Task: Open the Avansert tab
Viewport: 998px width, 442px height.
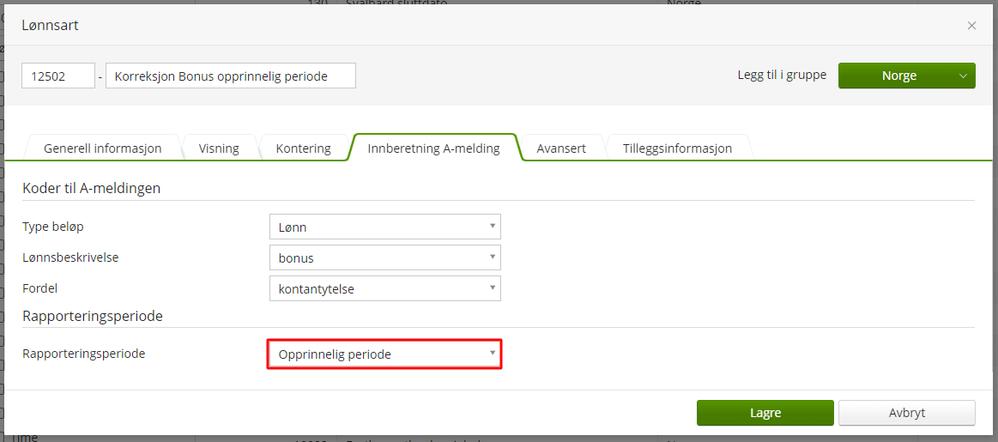Action: (561, 148)
